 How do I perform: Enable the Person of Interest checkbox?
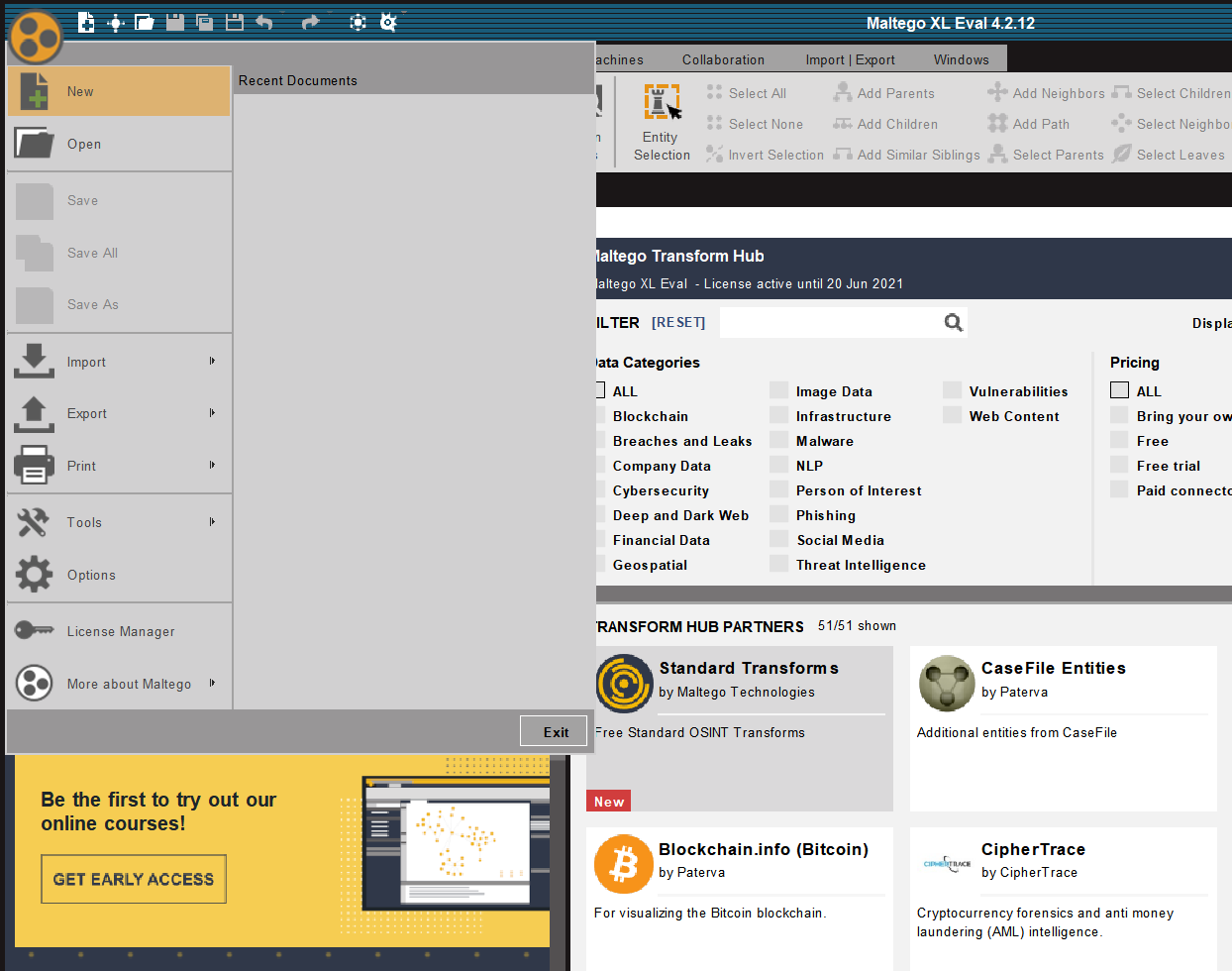pyautogui.click(x=779, y=489)
